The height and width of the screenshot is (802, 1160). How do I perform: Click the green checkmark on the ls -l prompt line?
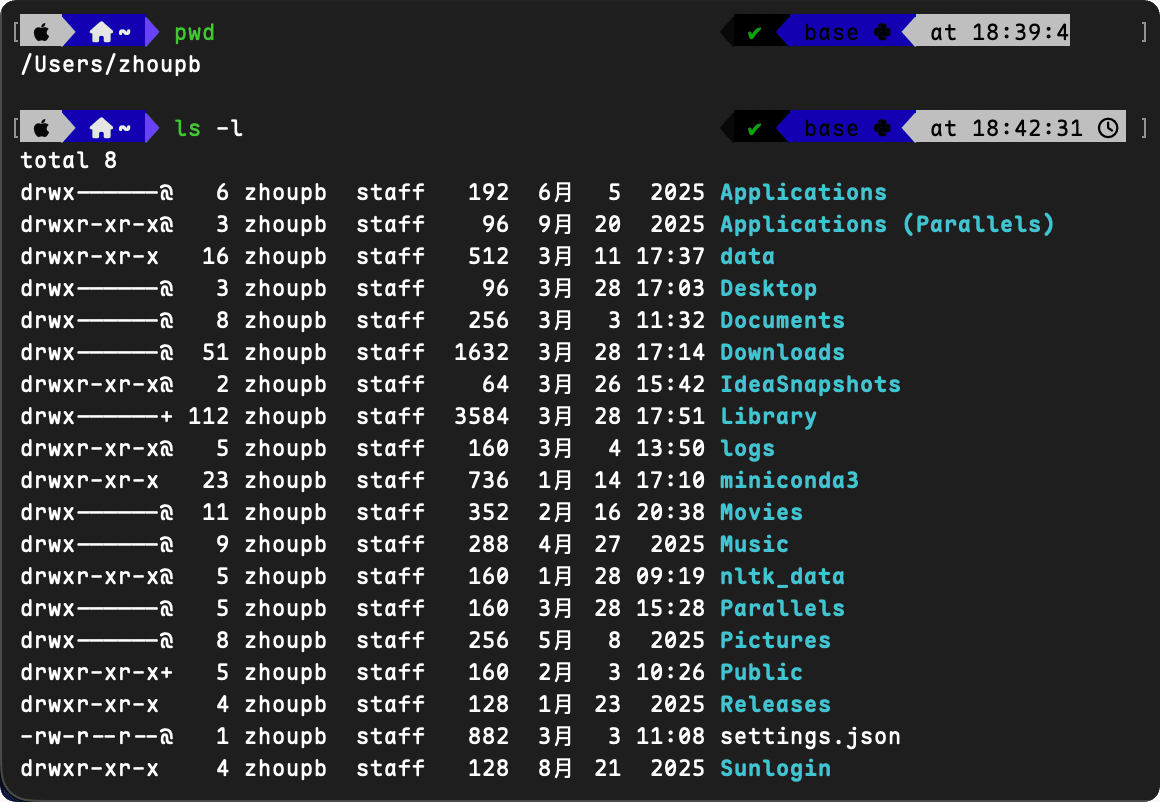(x=754, y=128)
